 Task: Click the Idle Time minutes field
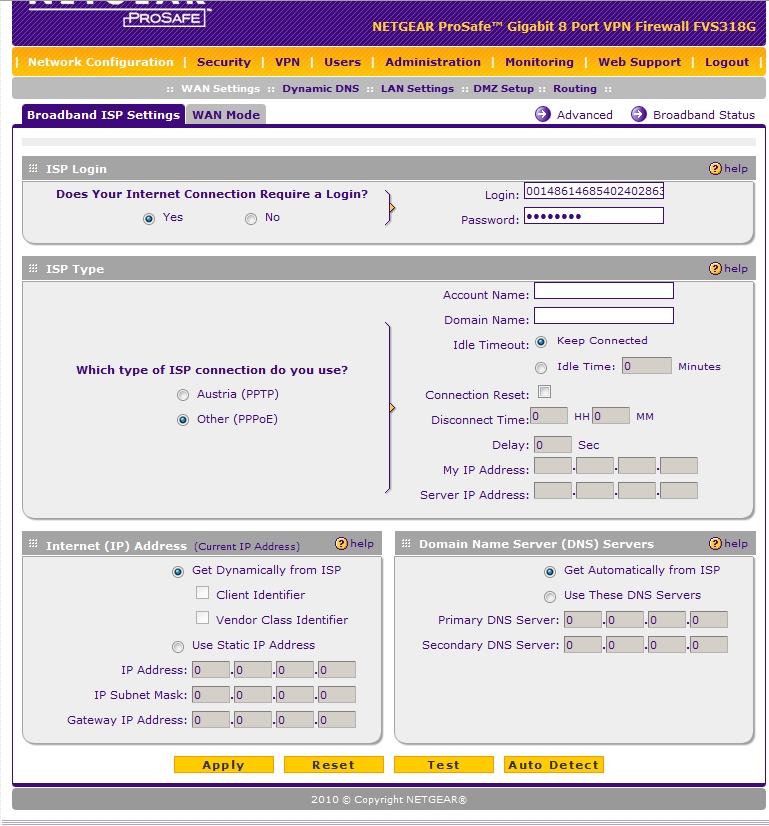[x=647, y=366]
